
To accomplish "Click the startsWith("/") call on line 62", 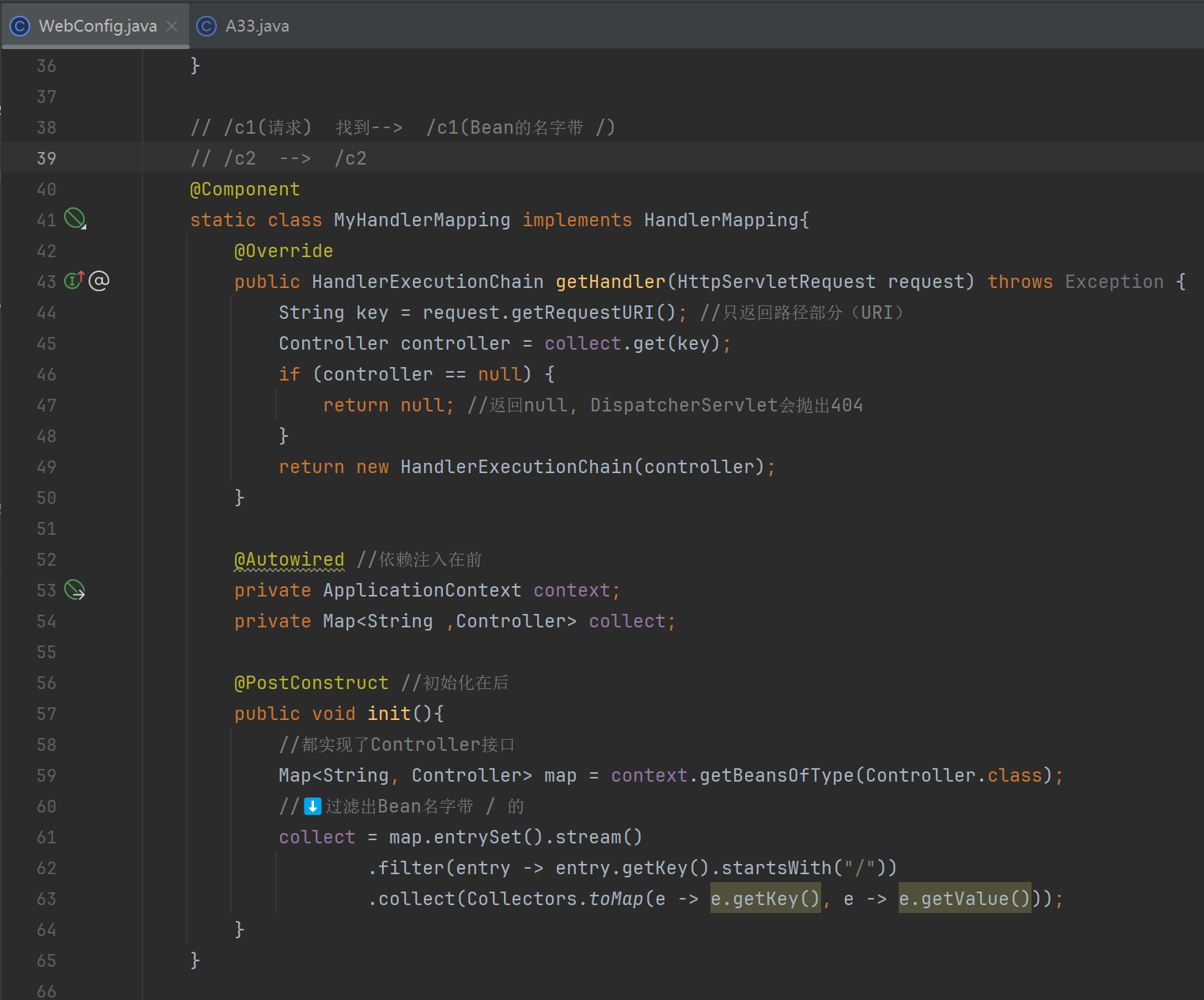I will pyautogui.click(x=804, y=868).
